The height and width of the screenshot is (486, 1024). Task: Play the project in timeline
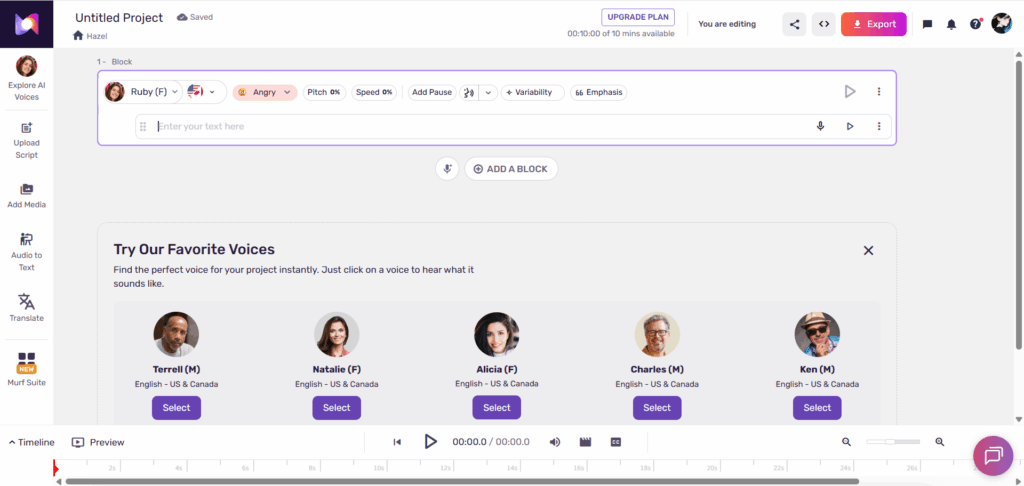[430, 442]
